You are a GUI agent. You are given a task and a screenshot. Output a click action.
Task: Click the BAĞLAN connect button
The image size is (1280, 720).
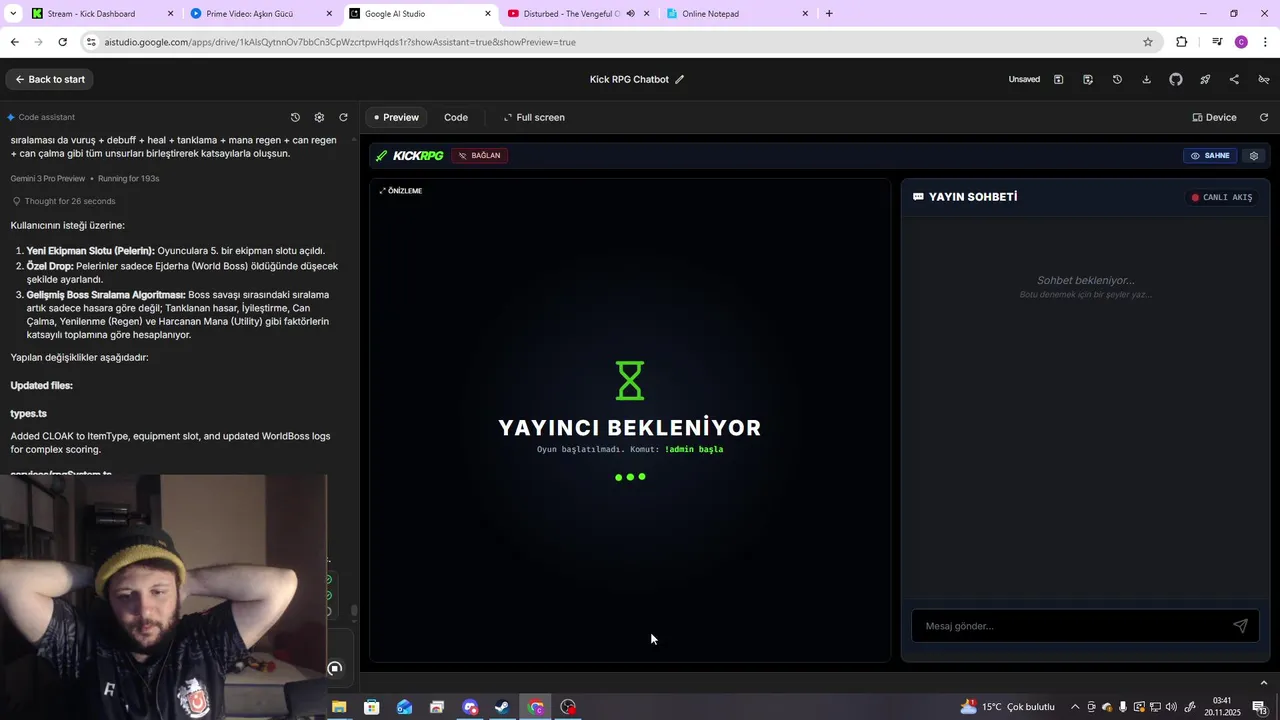click(480, 155)
